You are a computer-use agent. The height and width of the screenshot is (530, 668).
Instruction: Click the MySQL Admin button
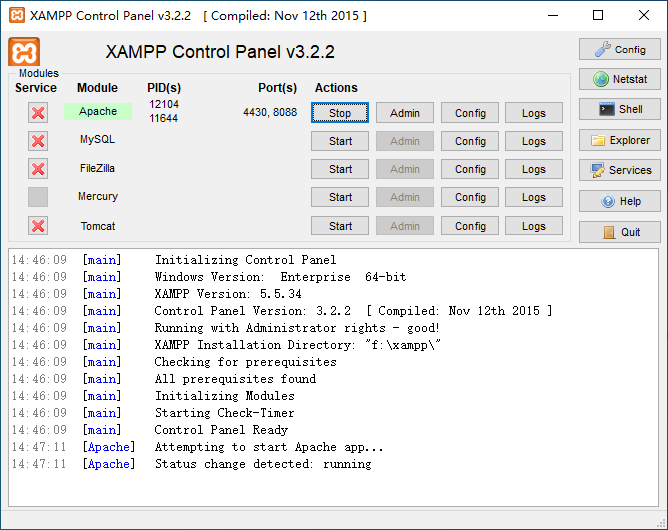coord(405,141)
